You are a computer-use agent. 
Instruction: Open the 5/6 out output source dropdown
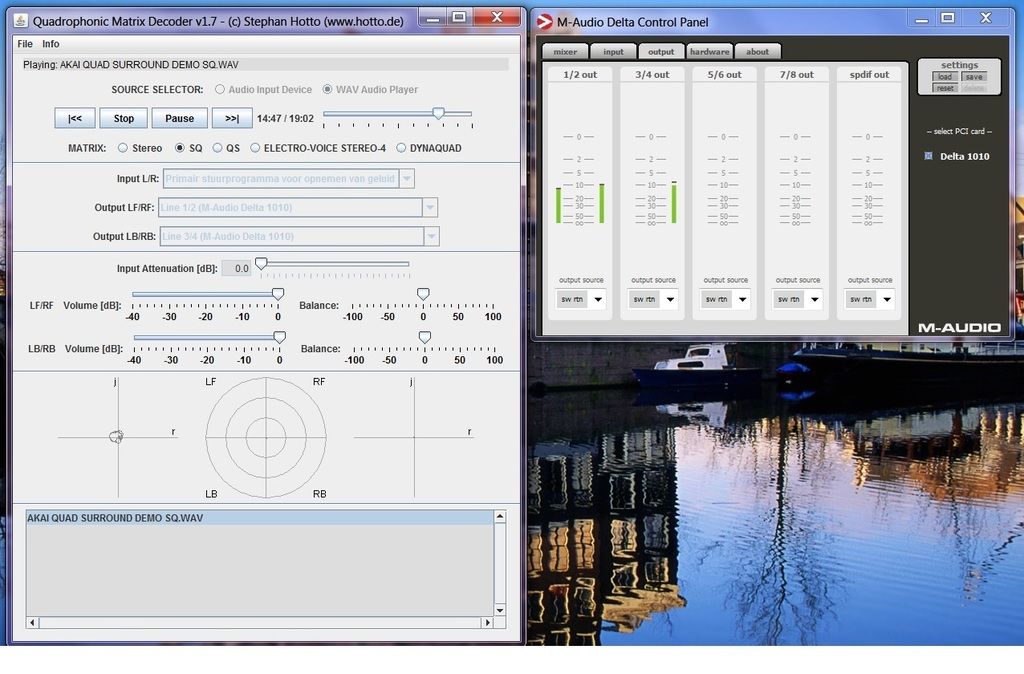pyautogui.click(x=743, y=300)
